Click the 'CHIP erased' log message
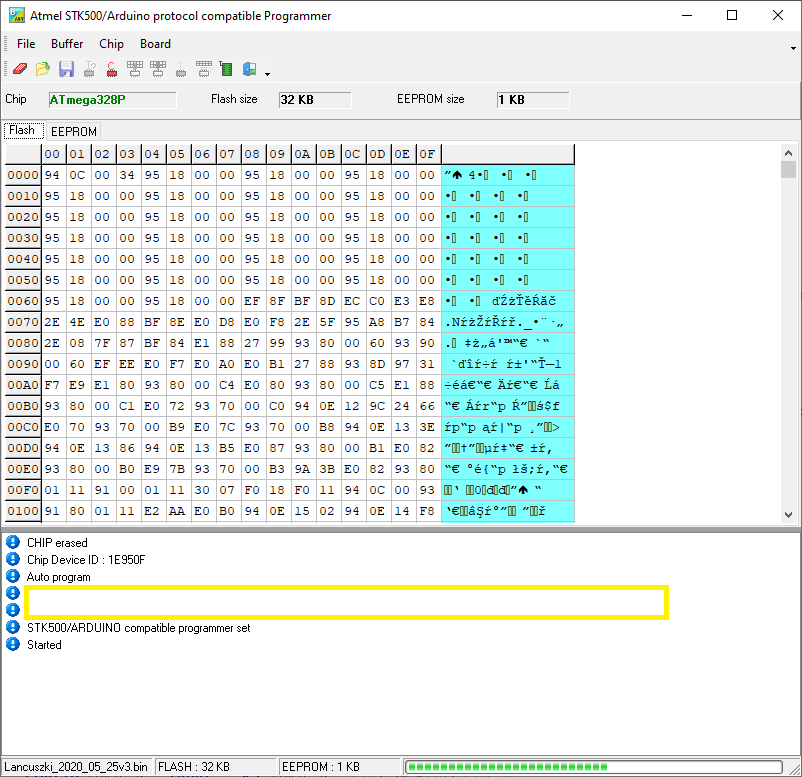Image resolution: width=802 pixels, height=777 pixels. point(57,543)
